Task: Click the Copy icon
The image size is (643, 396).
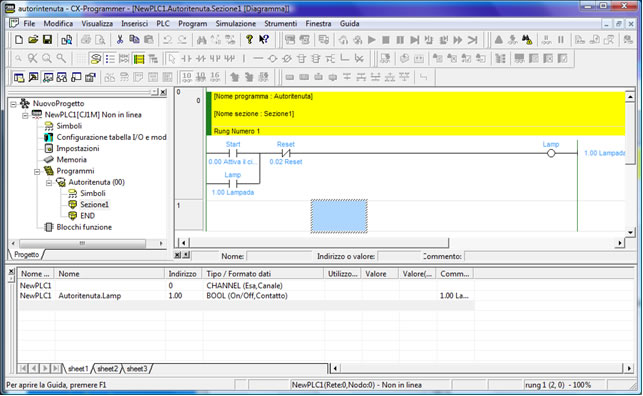Action: point(134,40)
